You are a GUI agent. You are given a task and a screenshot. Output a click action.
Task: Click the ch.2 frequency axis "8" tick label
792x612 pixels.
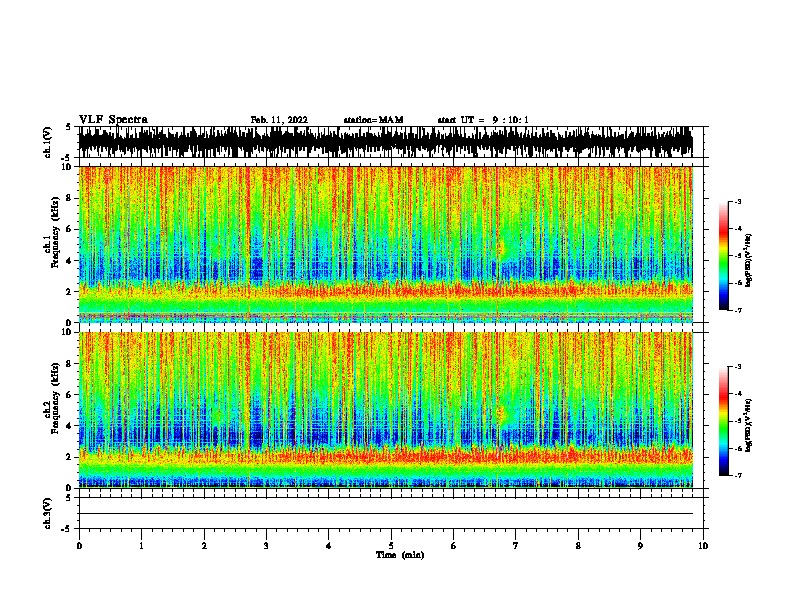(x=70, y=364)
